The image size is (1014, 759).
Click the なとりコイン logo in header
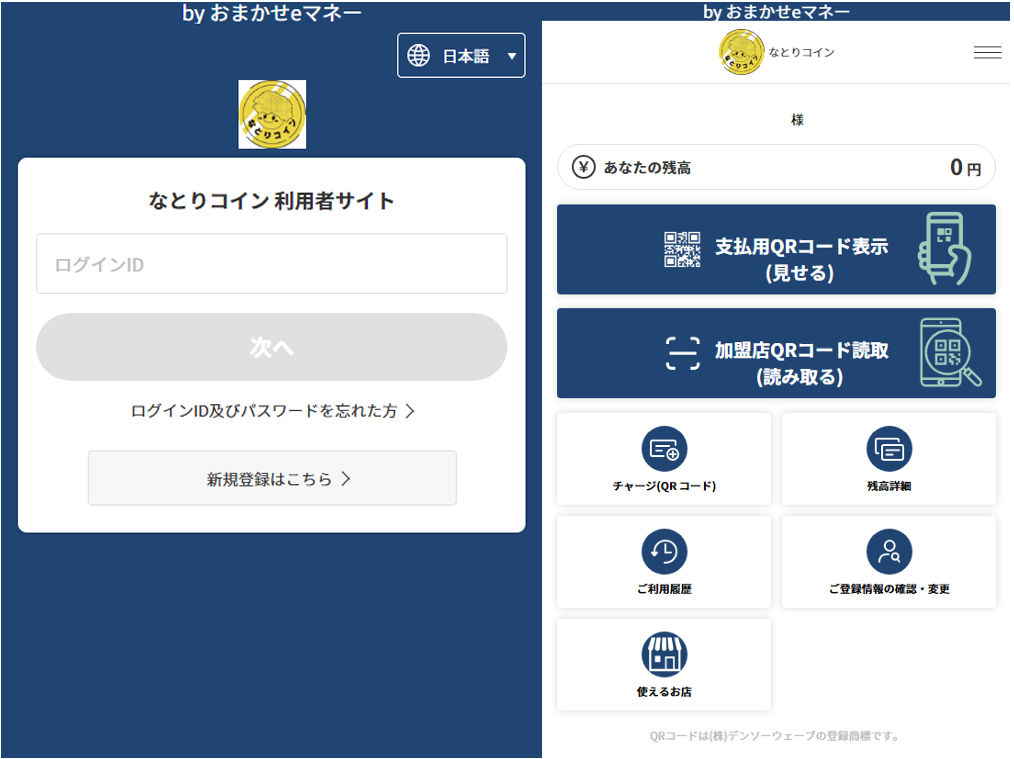pos(742,52)
